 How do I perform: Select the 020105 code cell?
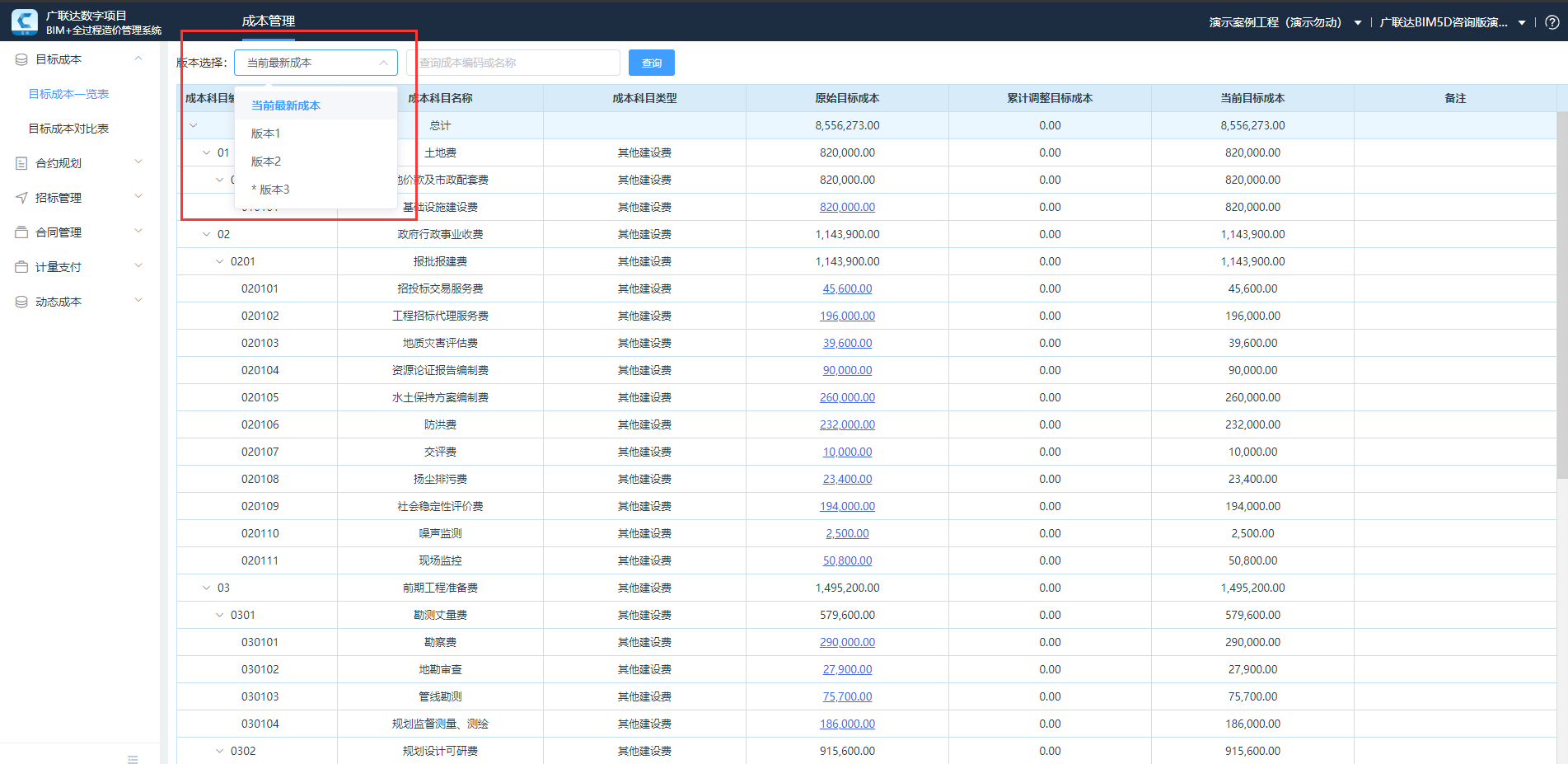[x=257, y=397]
